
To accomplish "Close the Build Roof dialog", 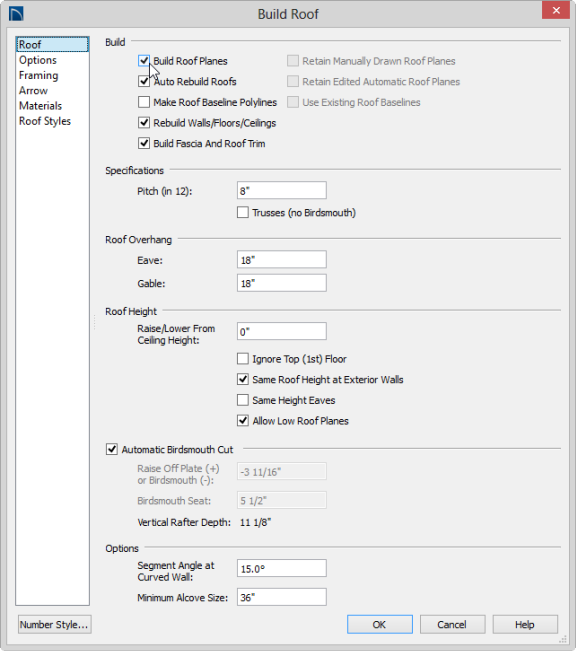I will [x=556, y=10].
